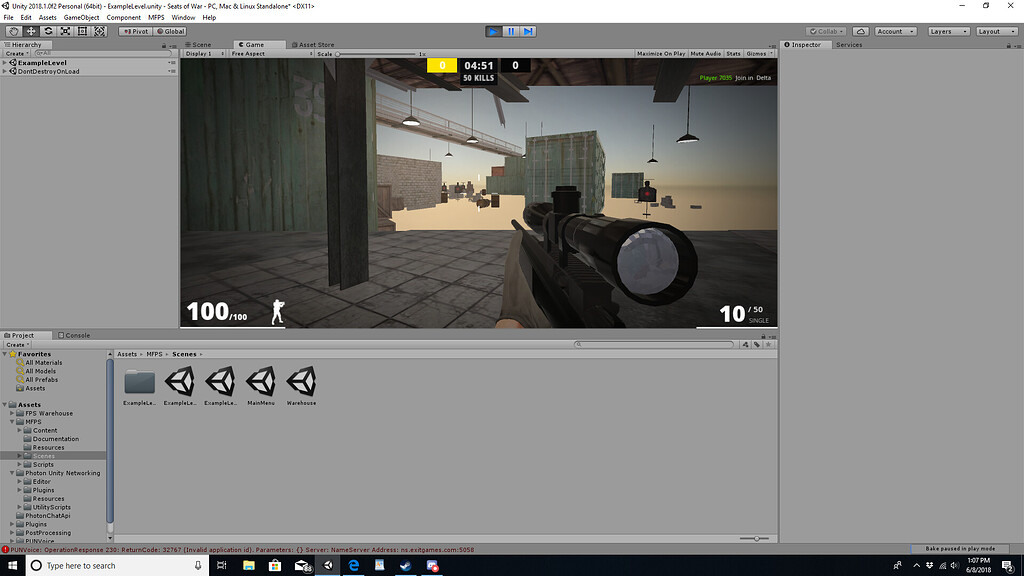Click the step frame button

(528, 31)
